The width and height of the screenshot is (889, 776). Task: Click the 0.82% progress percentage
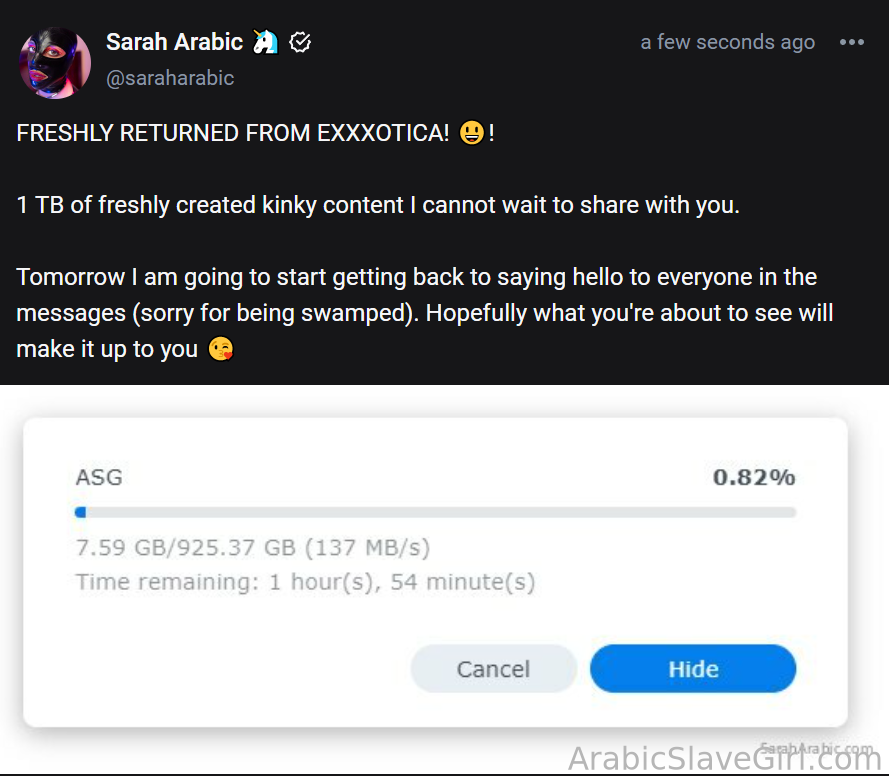pyautogui.click(x=753, y=477)
